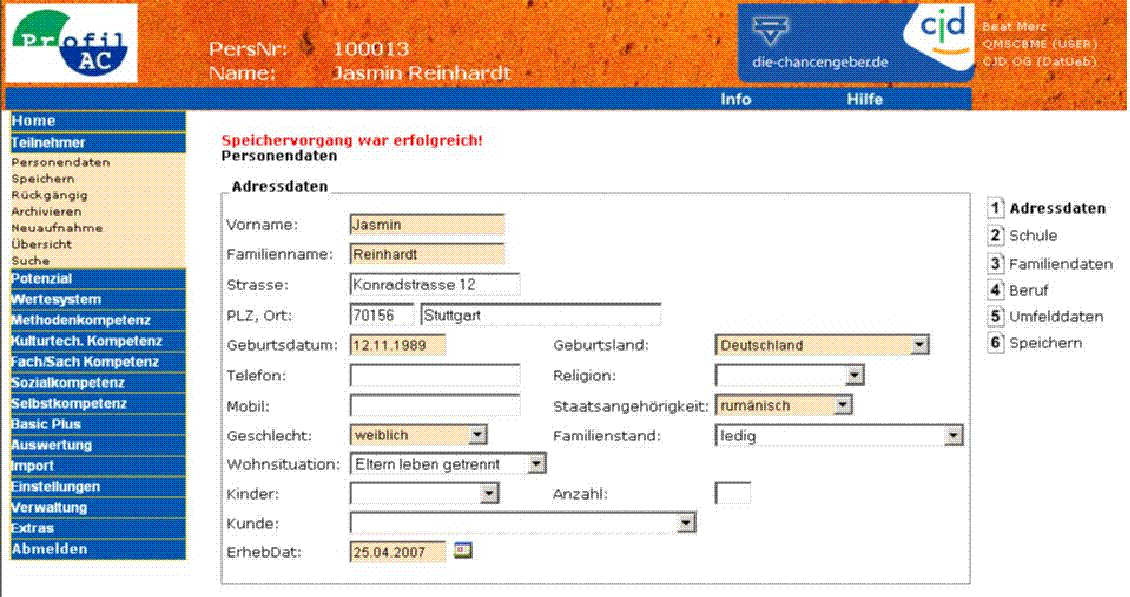1130x597 pixels.
Task: Open the Hilfe menu
Action: 864,99
